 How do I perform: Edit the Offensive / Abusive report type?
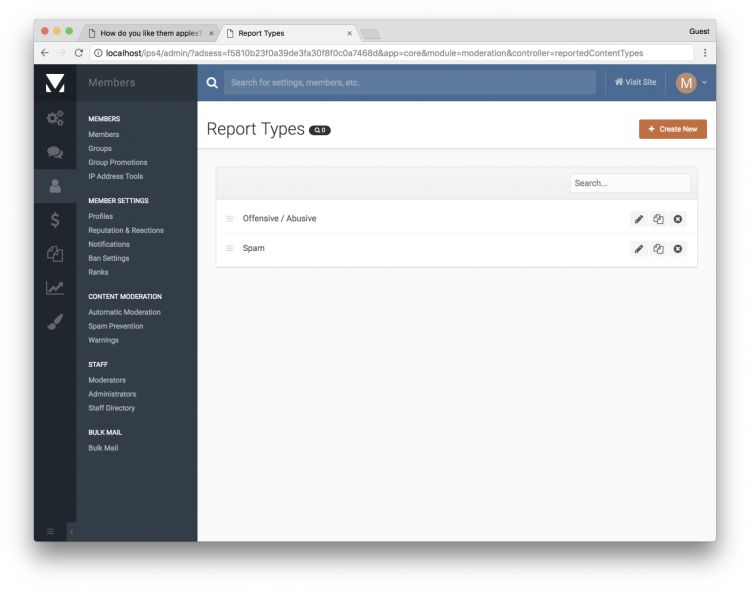point(639,219)
